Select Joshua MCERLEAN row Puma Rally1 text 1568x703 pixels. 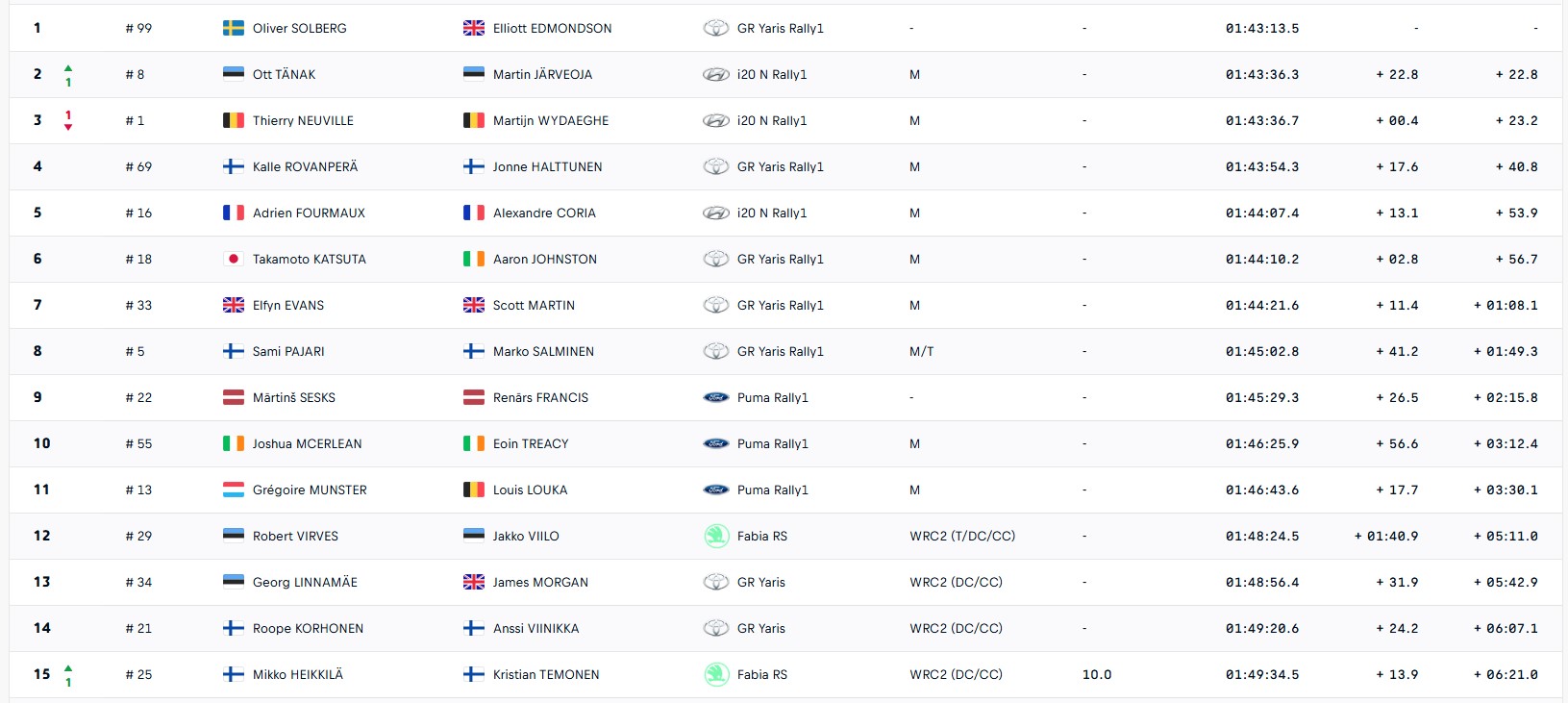(x=773, y=443)
